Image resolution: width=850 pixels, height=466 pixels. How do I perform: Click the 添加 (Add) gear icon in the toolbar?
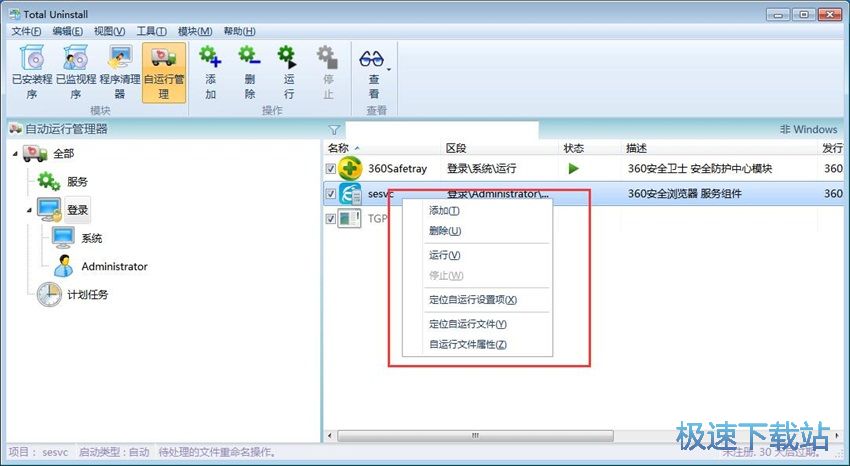point(210,57)
